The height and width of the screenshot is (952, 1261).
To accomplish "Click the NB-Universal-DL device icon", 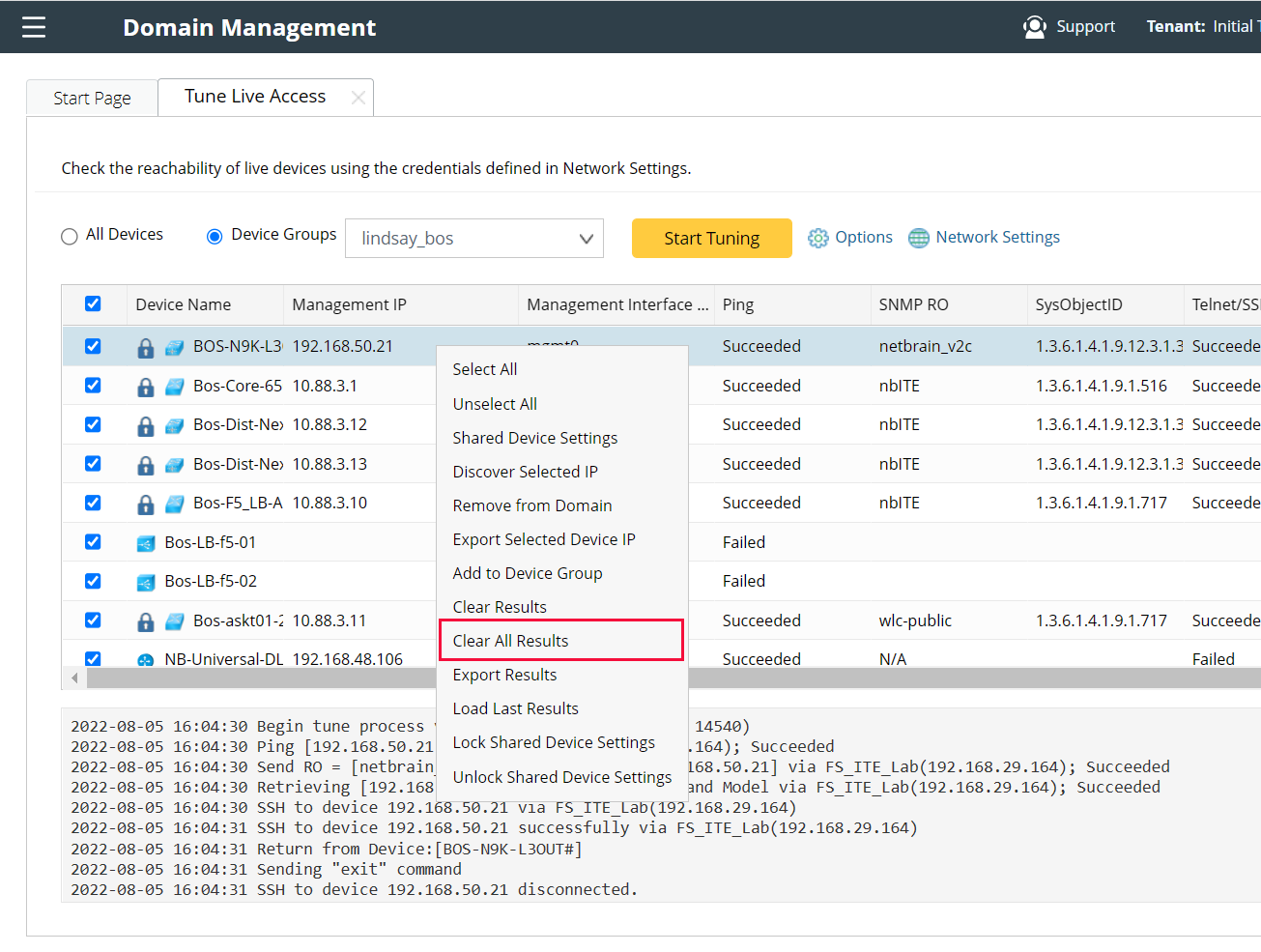I will point(146,660).
